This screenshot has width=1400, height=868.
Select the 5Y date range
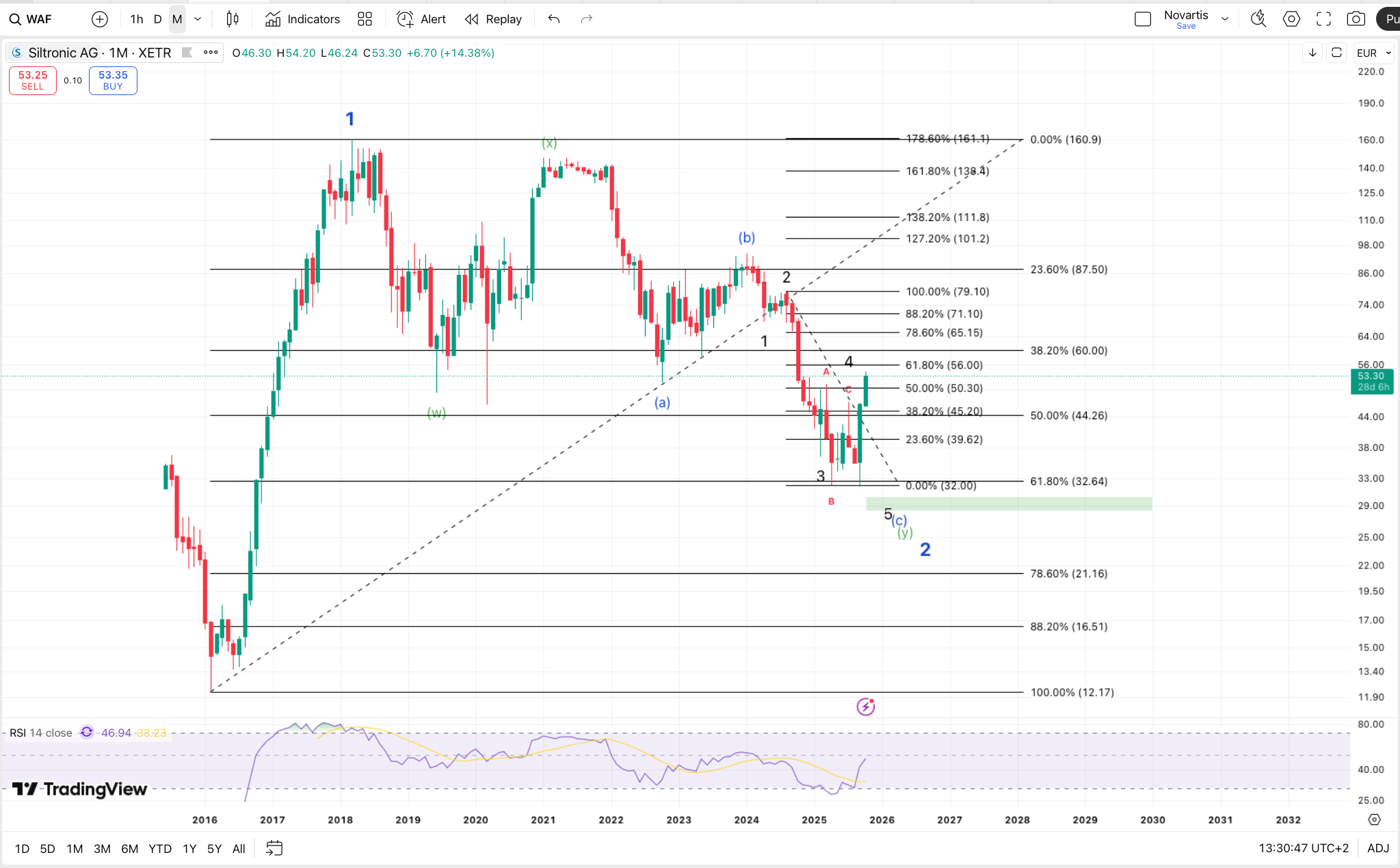(x=214, y=848)
